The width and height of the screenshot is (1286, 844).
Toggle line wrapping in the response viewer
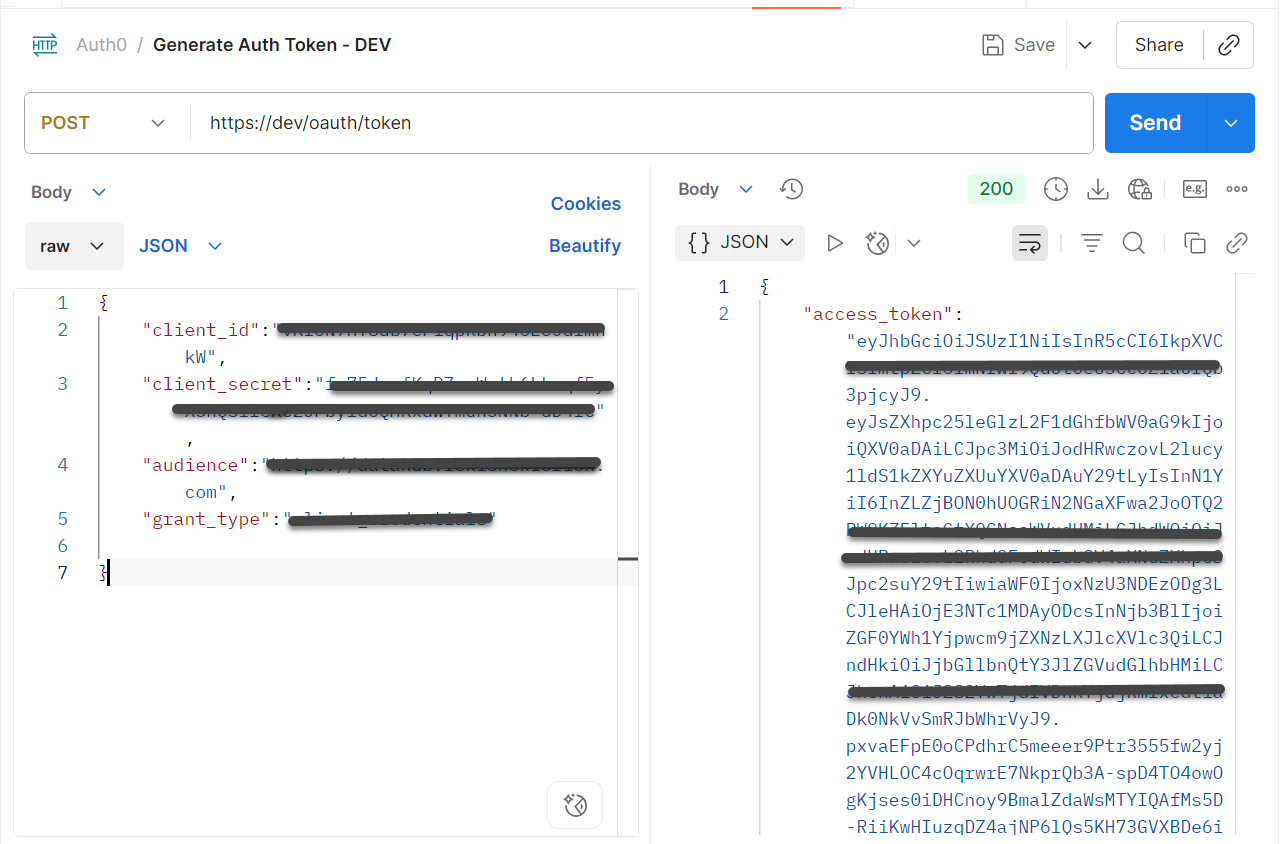tap(1029, 242)
